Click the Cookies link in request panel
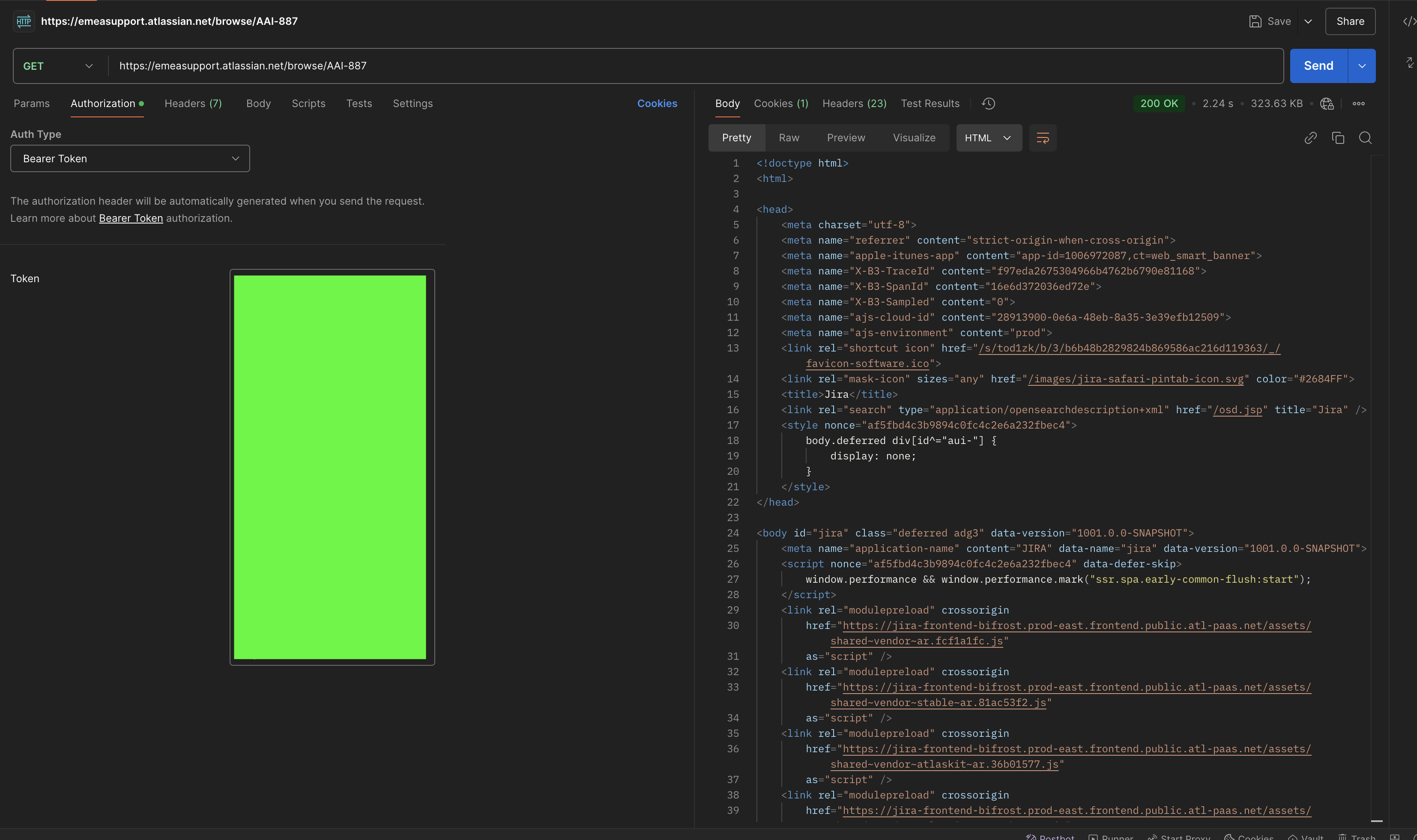This screenshot has width=1417, height=840. (x=657, y=104)
